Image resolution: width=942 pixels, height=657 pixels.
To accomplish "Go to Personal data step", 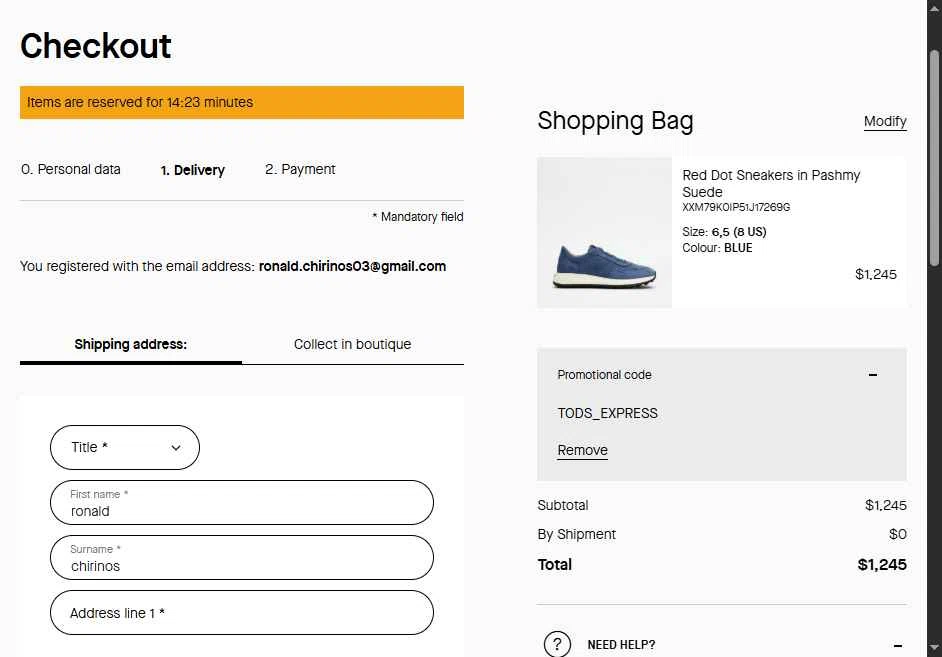I will coord(71,169).
